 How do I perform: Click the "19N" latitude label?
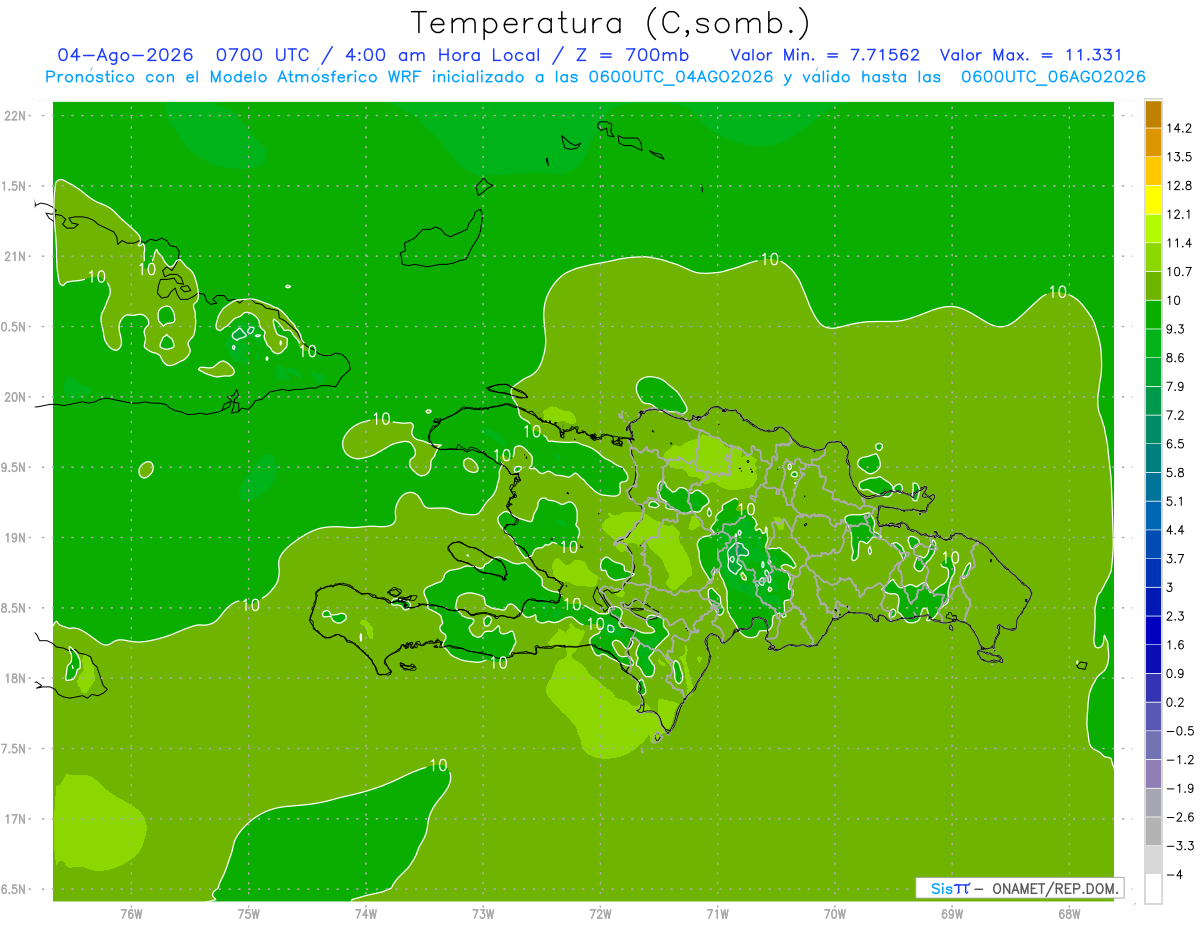(x=14, y=538)
